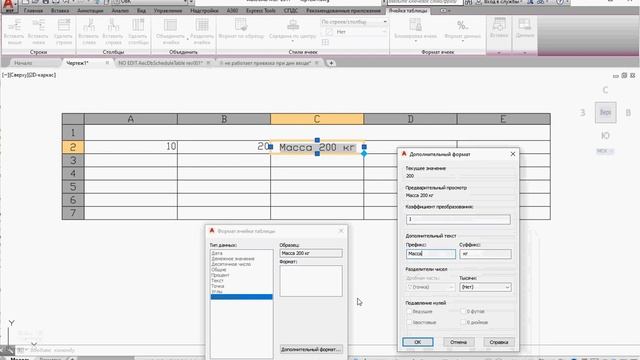
Task: Click OK in Additional Format dialog
Action: pyautogui.click(x=418, y=342)
